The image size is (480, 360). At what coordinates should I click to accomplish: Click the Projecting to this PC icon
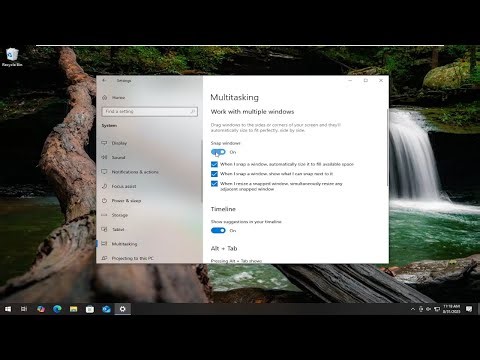[x=104, y=258]
